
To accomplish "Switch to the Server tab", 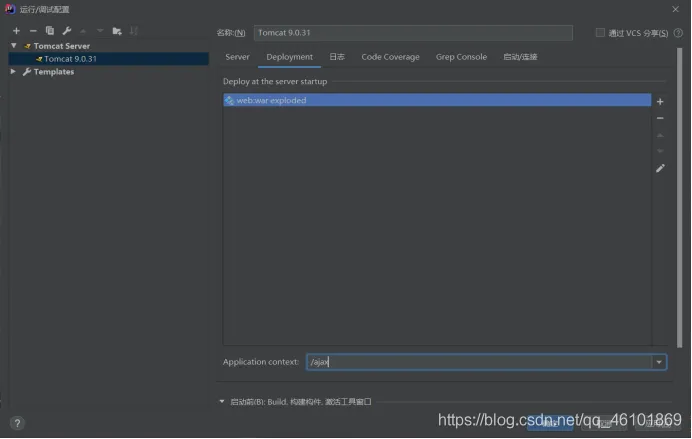I will click(x=237, y=57).
